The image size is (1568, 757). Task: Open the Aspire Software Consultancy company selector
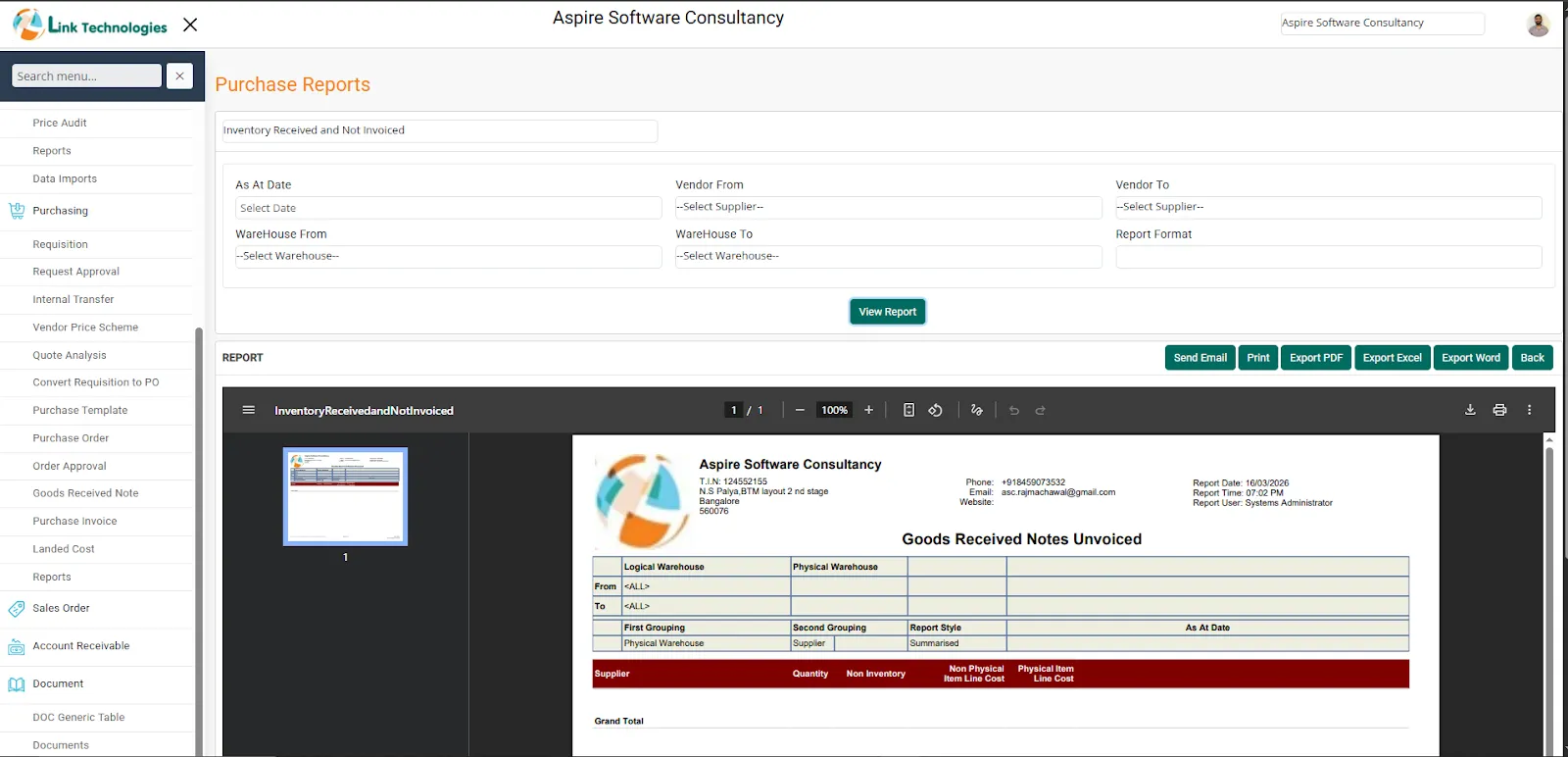click(1382, 23)
